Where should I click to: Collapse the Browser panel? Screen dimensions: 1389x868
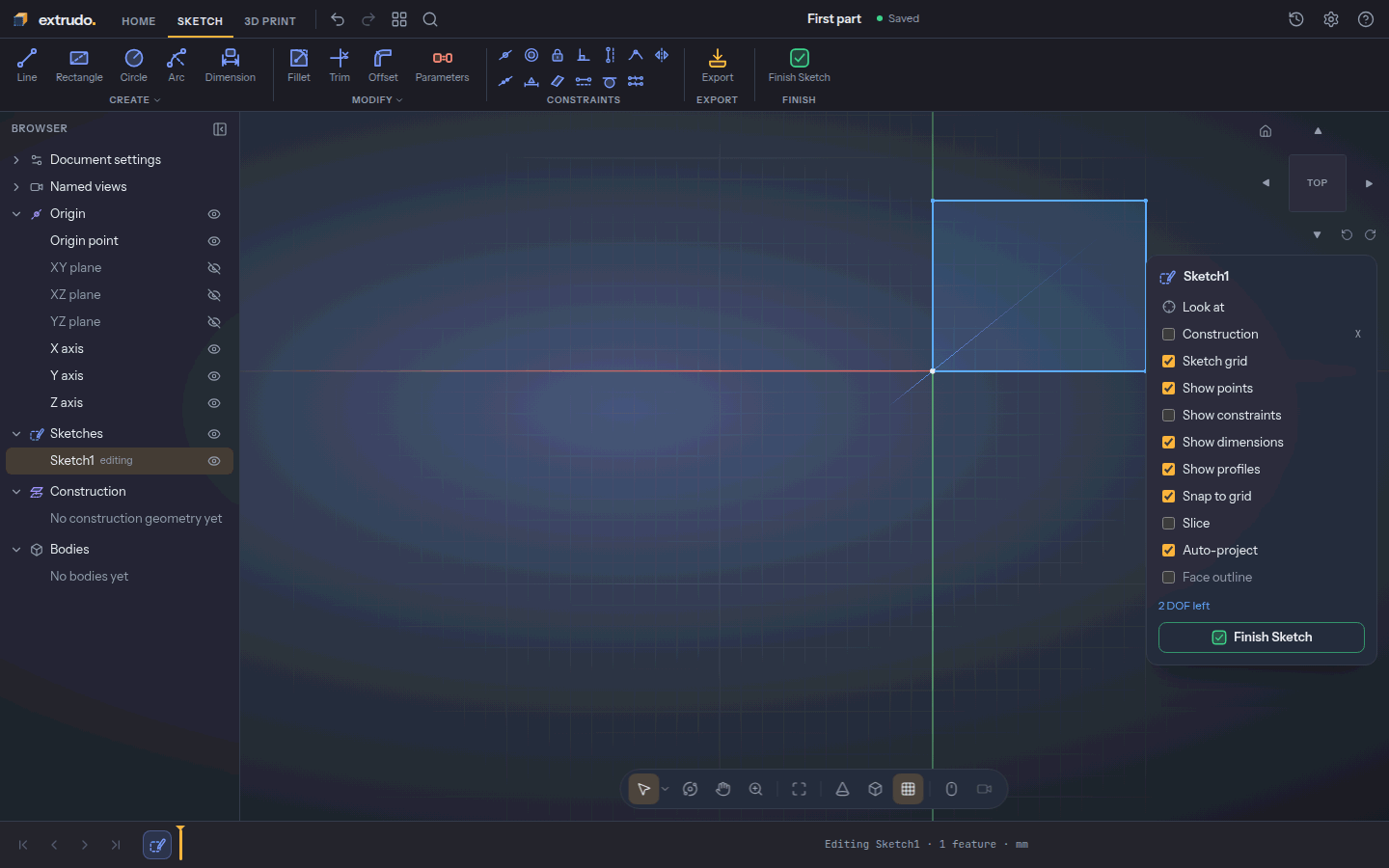coord(220,129)
